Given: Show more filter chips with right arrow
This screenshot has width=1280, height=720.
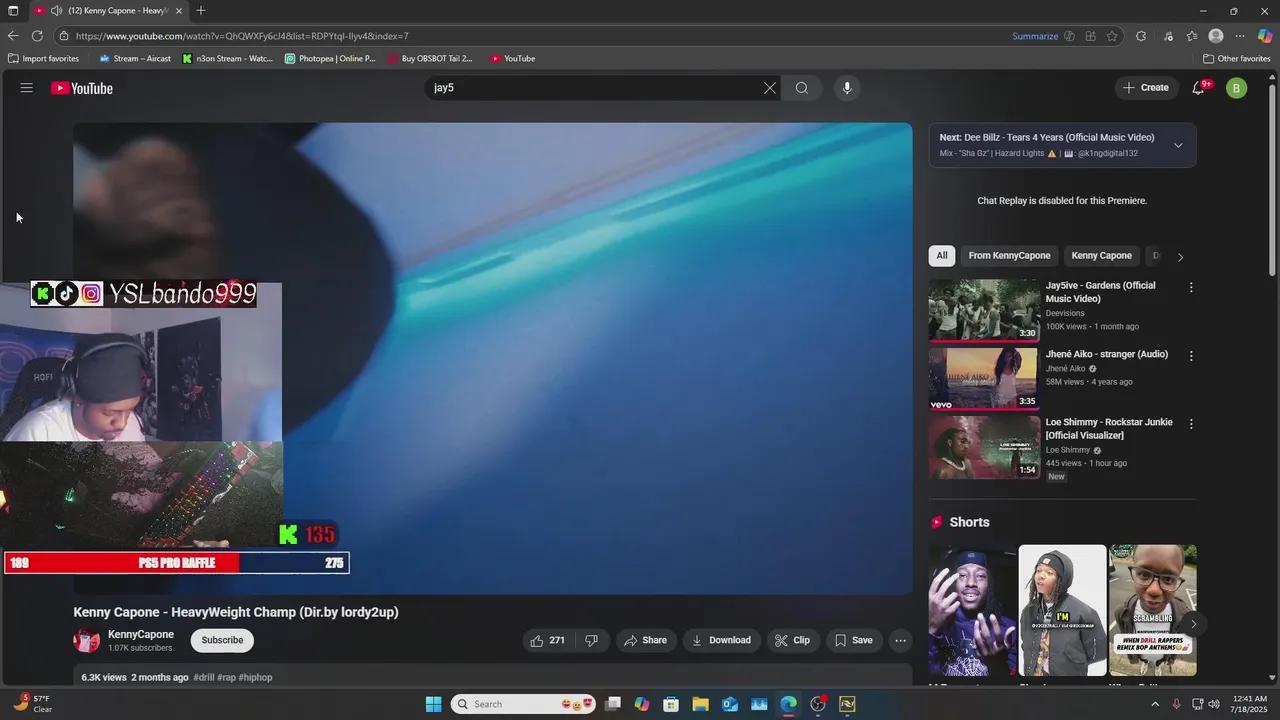Looking at the screenshot, I should click(x=1180, y=257).
